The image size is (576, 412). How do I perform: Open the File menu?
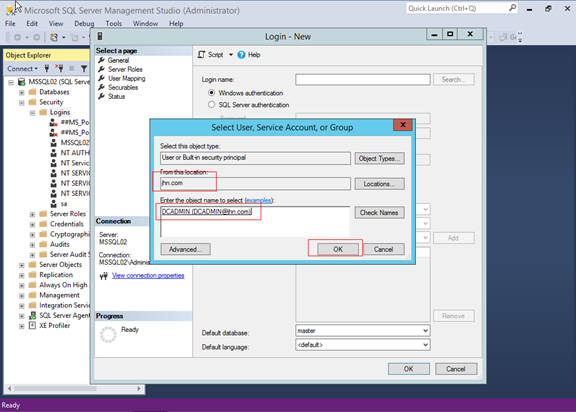coord(10,24)
